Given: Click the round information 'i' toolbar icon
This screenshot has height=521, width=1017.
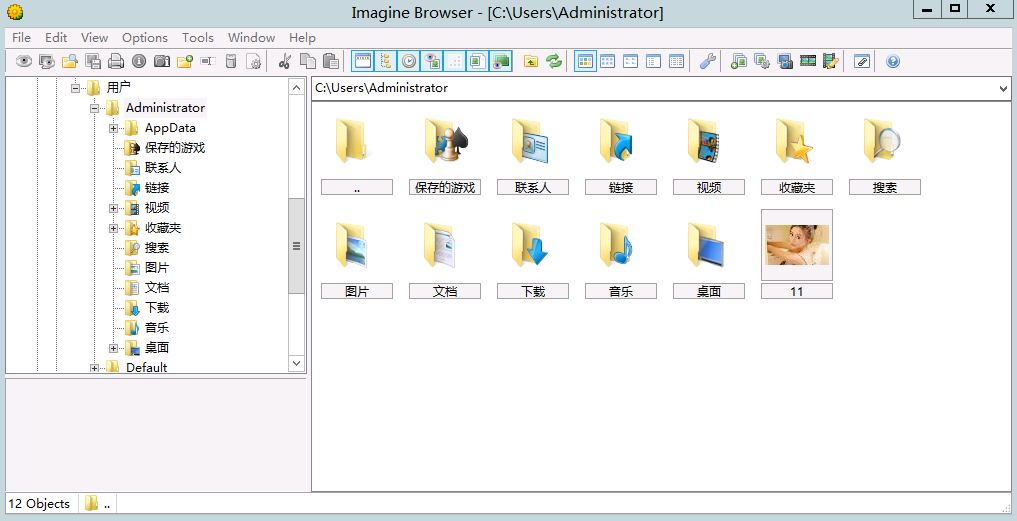Looking at the screenshot, I should pyautogui.click(x=139, y=62).
